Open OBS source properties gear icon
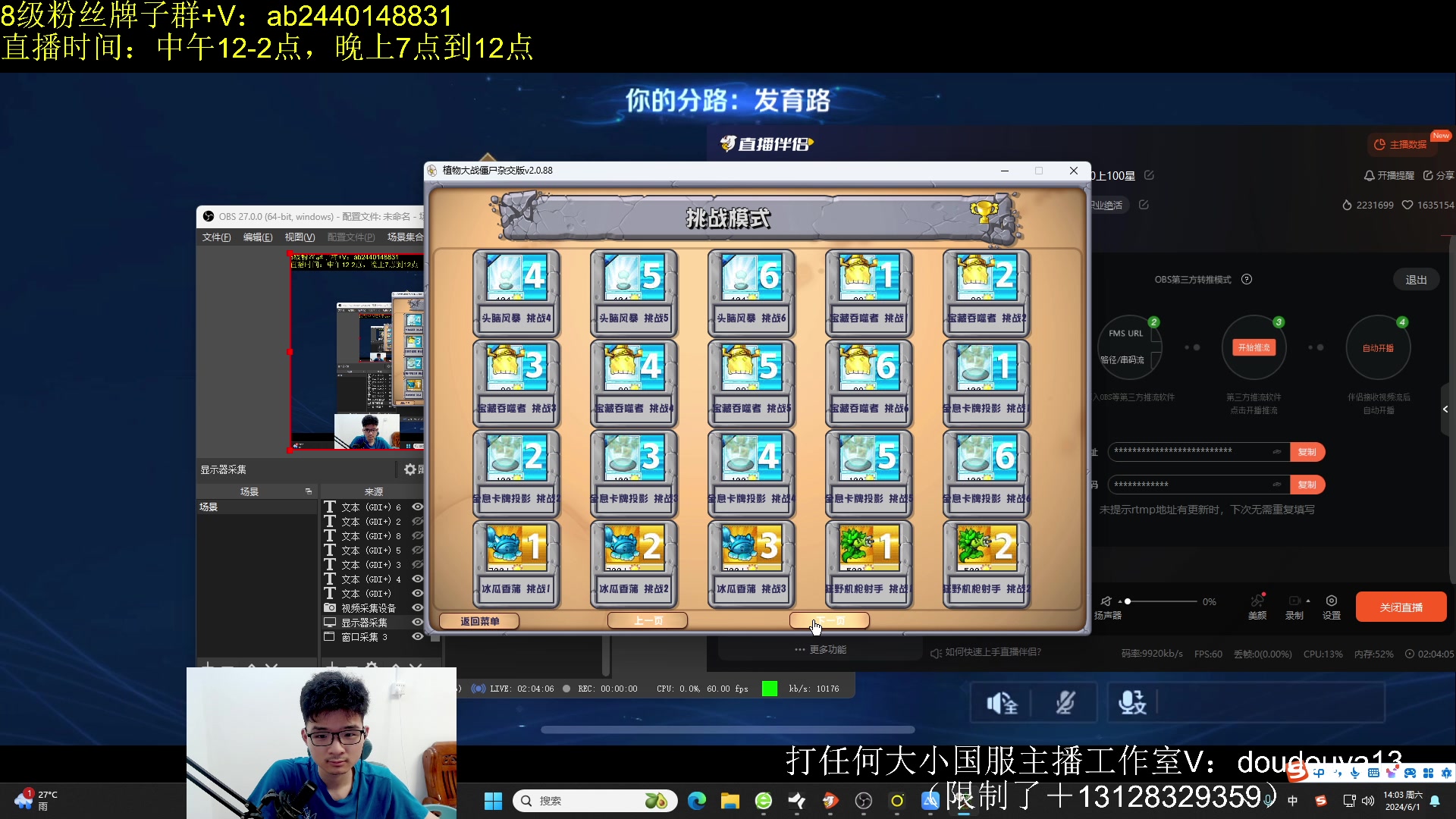Viewport: 1456px width, 819px height. pyautogui.click(x=410, y=469)
